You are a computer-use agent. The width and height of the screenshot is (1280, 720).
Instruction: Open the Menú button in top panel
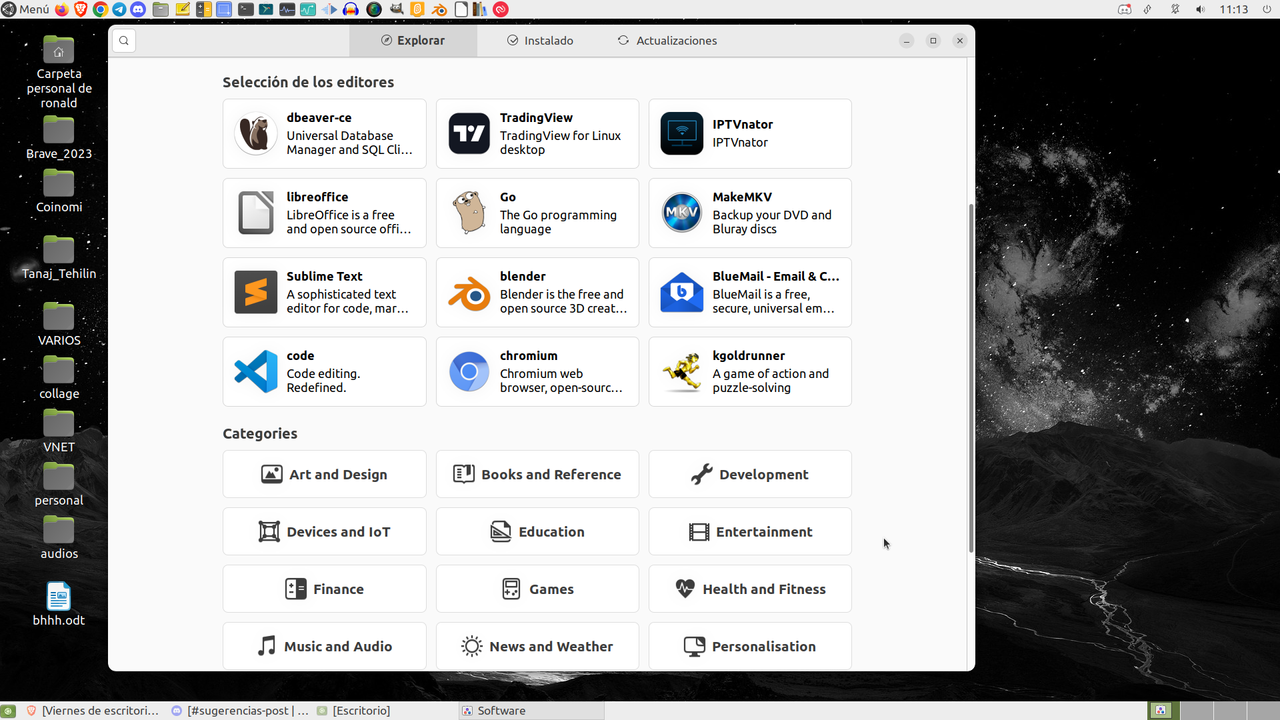25,9
